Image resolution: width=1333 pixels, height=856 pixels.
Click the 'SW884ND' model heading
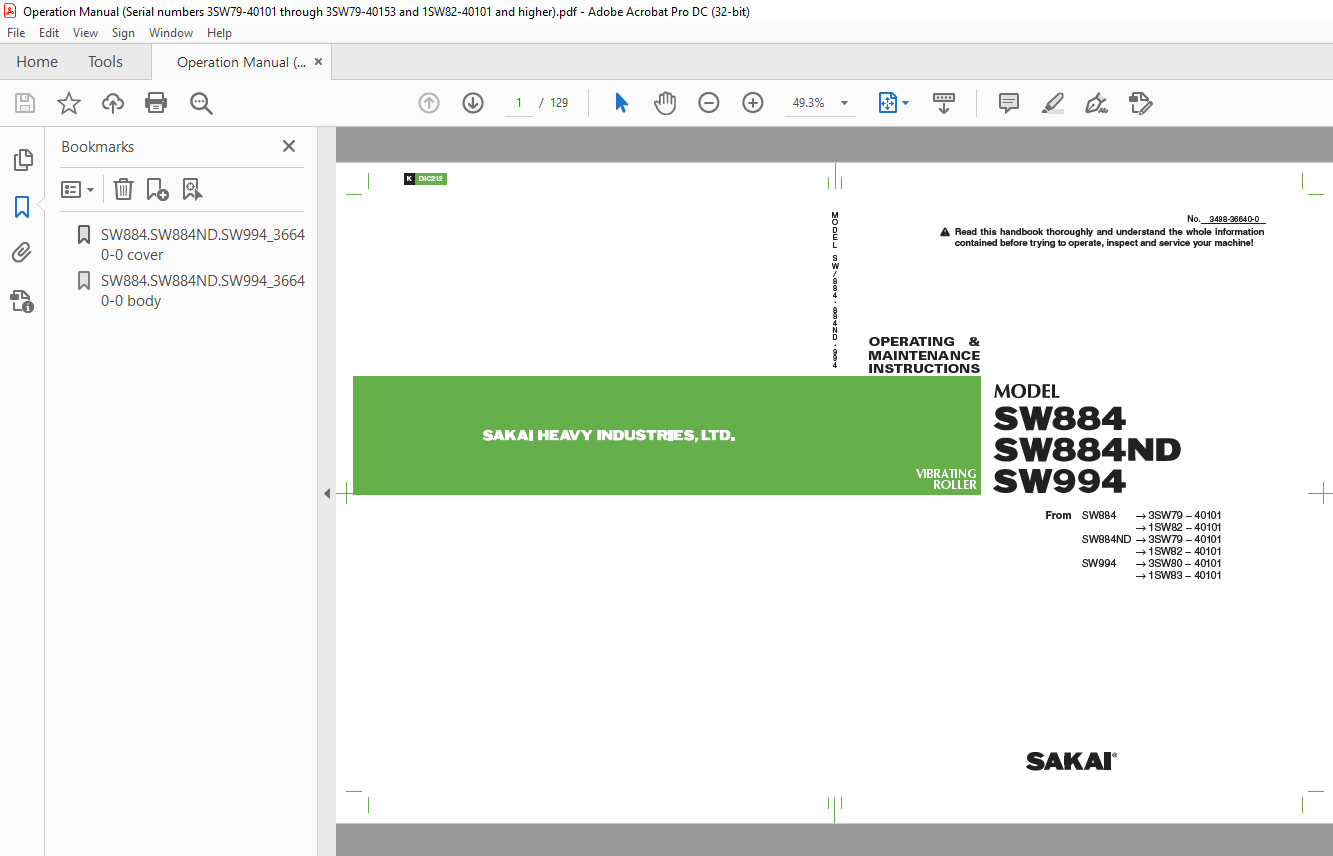click(x=1087, y=450)
